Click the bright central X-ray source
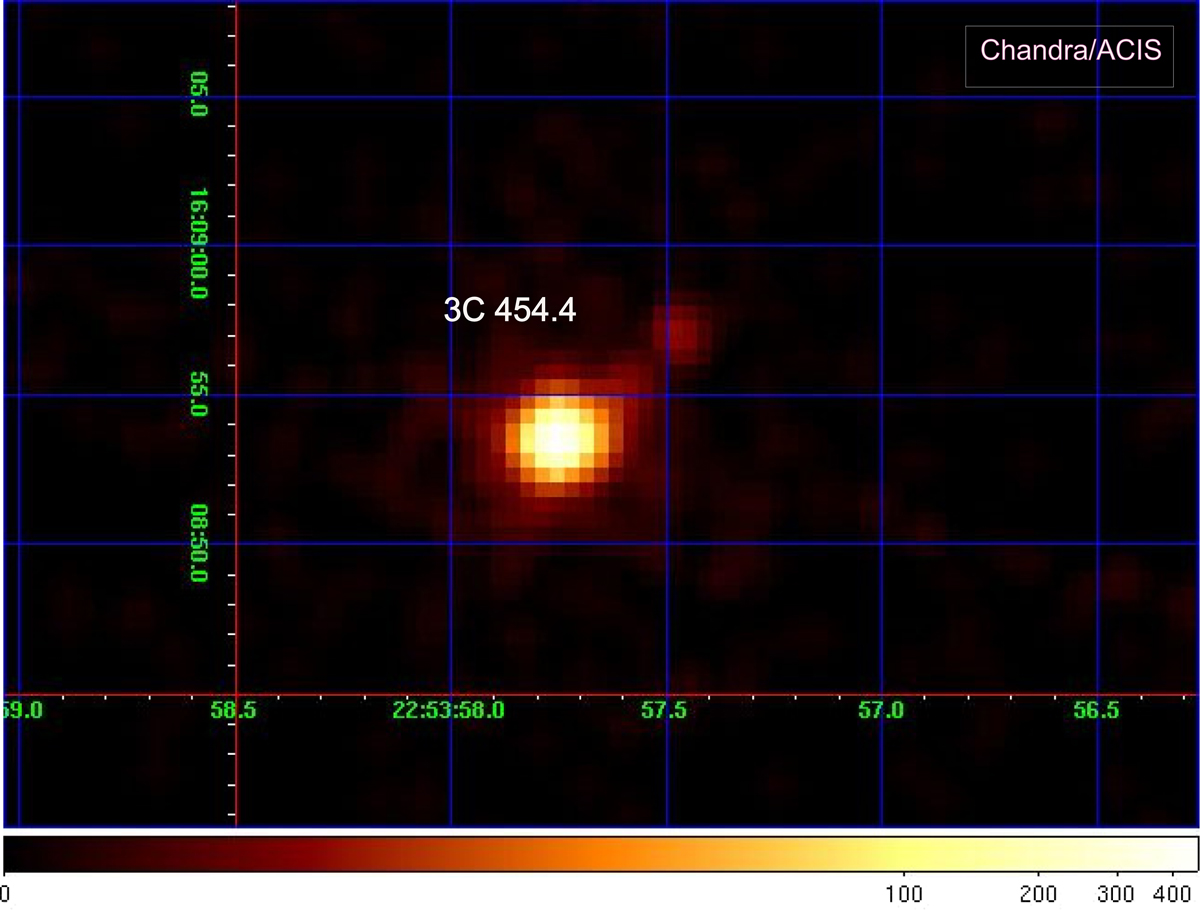1200x910 pixels. click(558, 439)
